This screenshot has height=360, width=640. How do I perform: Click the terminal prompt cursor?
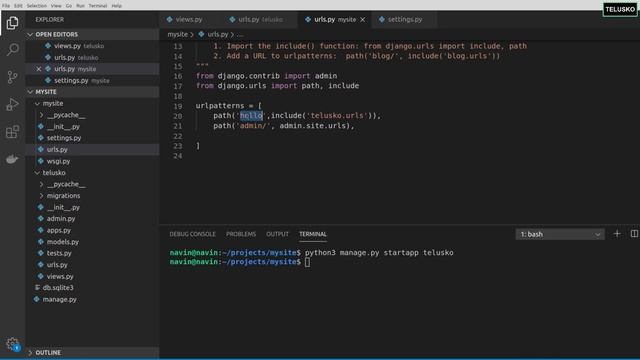tap(307, 262)
